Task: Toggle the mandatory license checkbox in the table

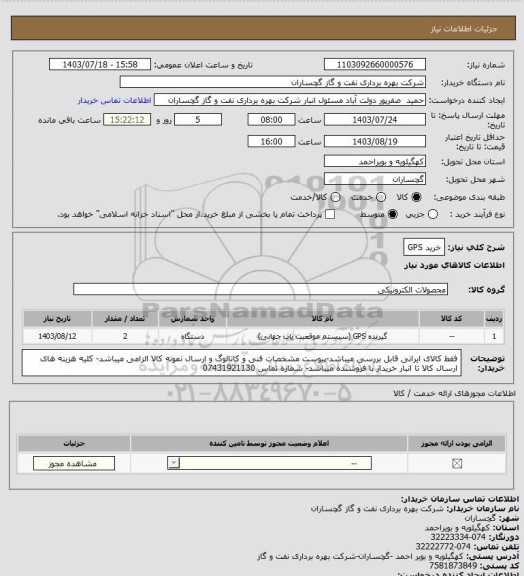Action: tap(457, 464)
